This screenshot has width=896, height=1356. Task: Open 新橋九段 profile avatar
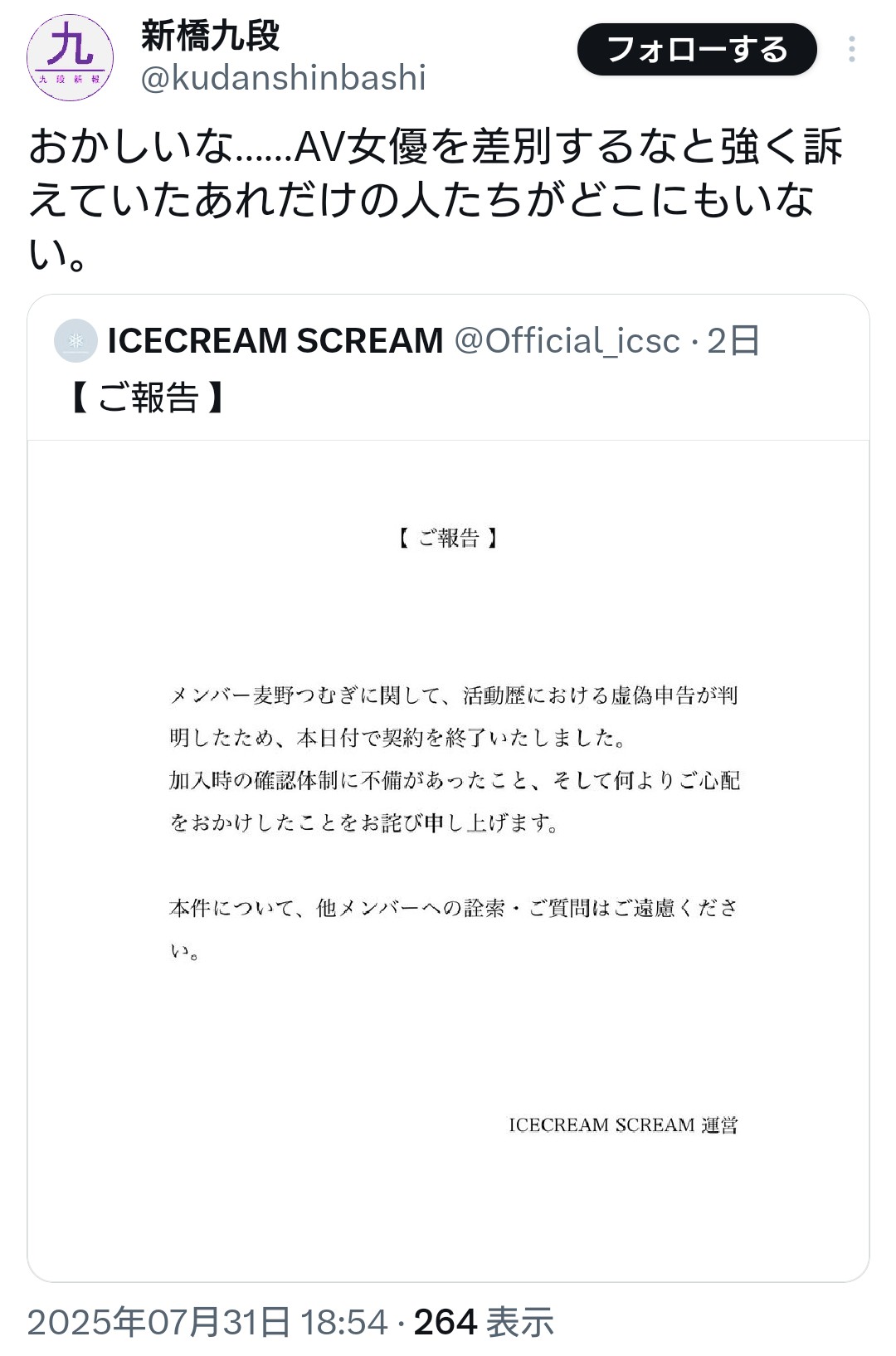70,57
